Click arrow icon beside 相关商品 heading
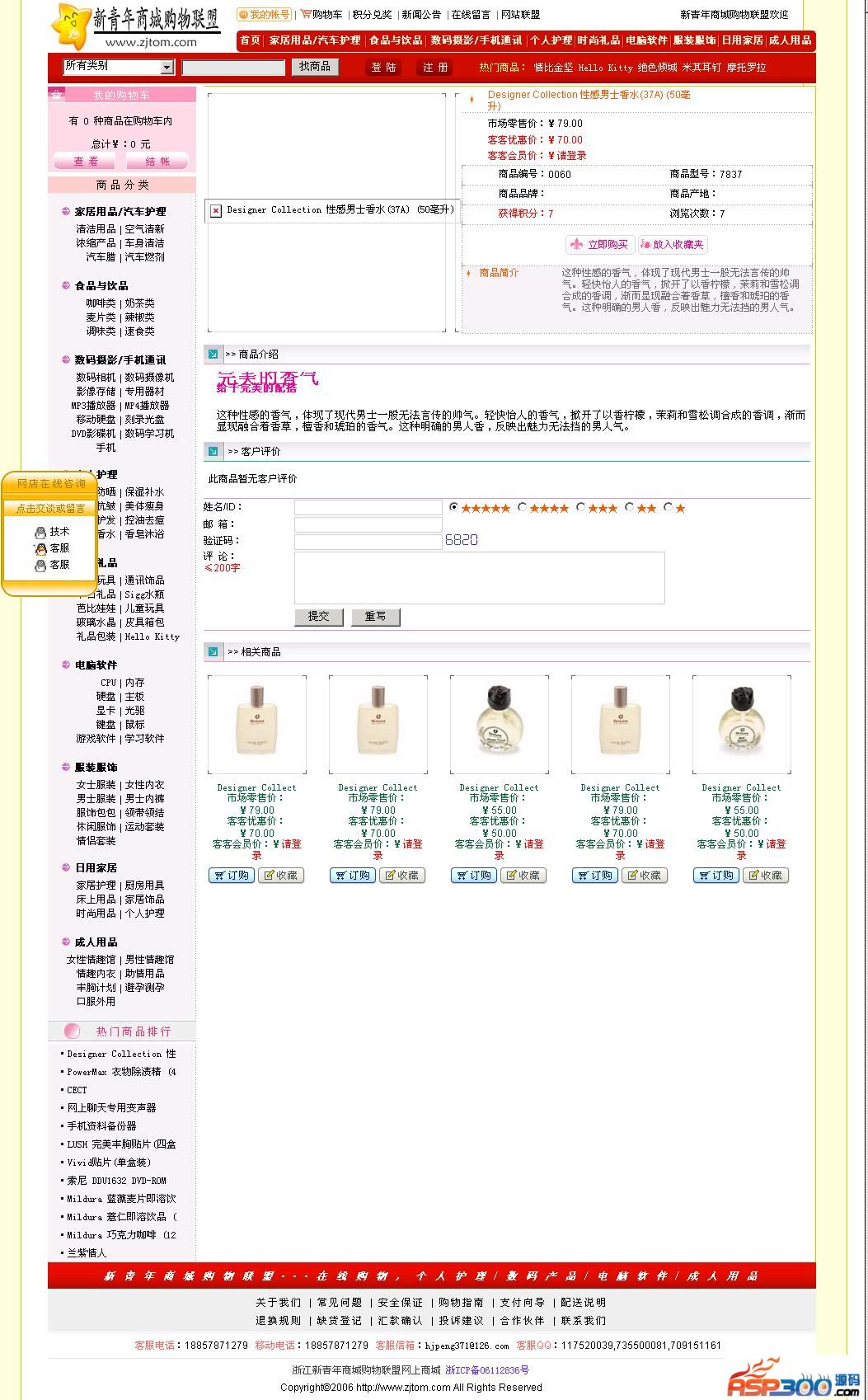Viewport: 868px width, 1400px height. [213, 651]
